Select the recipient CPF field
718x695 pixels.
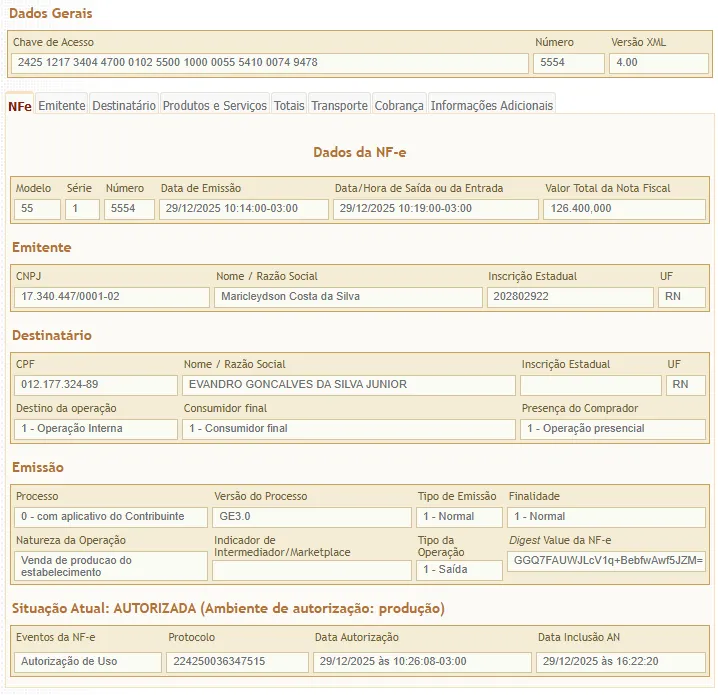96,385
